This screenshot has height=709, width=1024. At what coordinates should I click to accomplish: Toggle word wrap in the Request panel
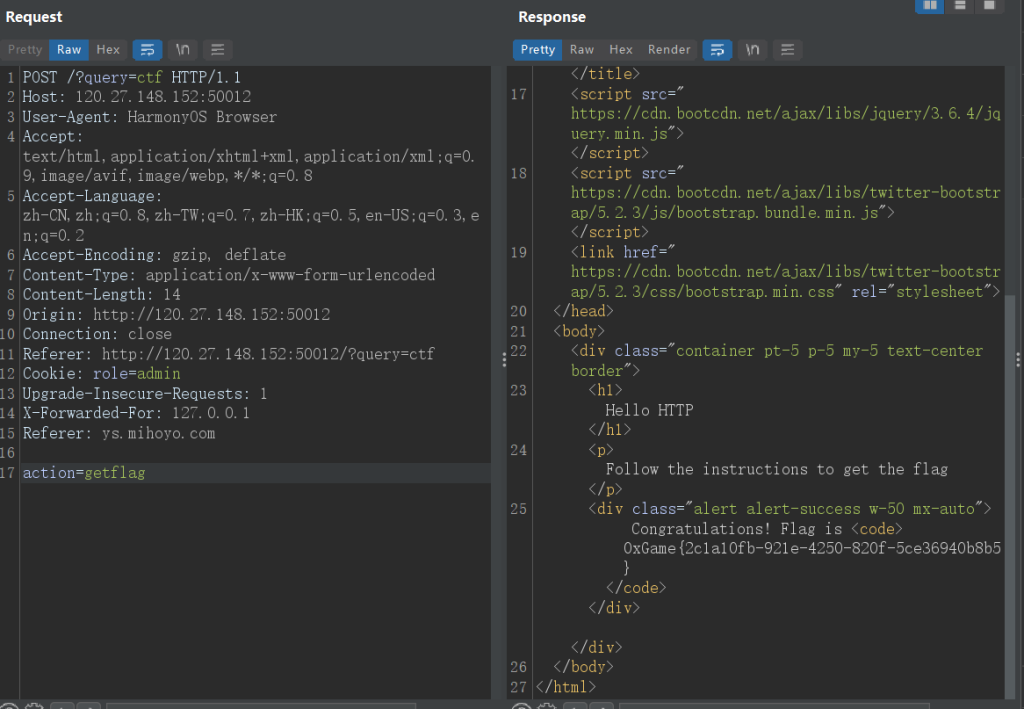[148, 50]
